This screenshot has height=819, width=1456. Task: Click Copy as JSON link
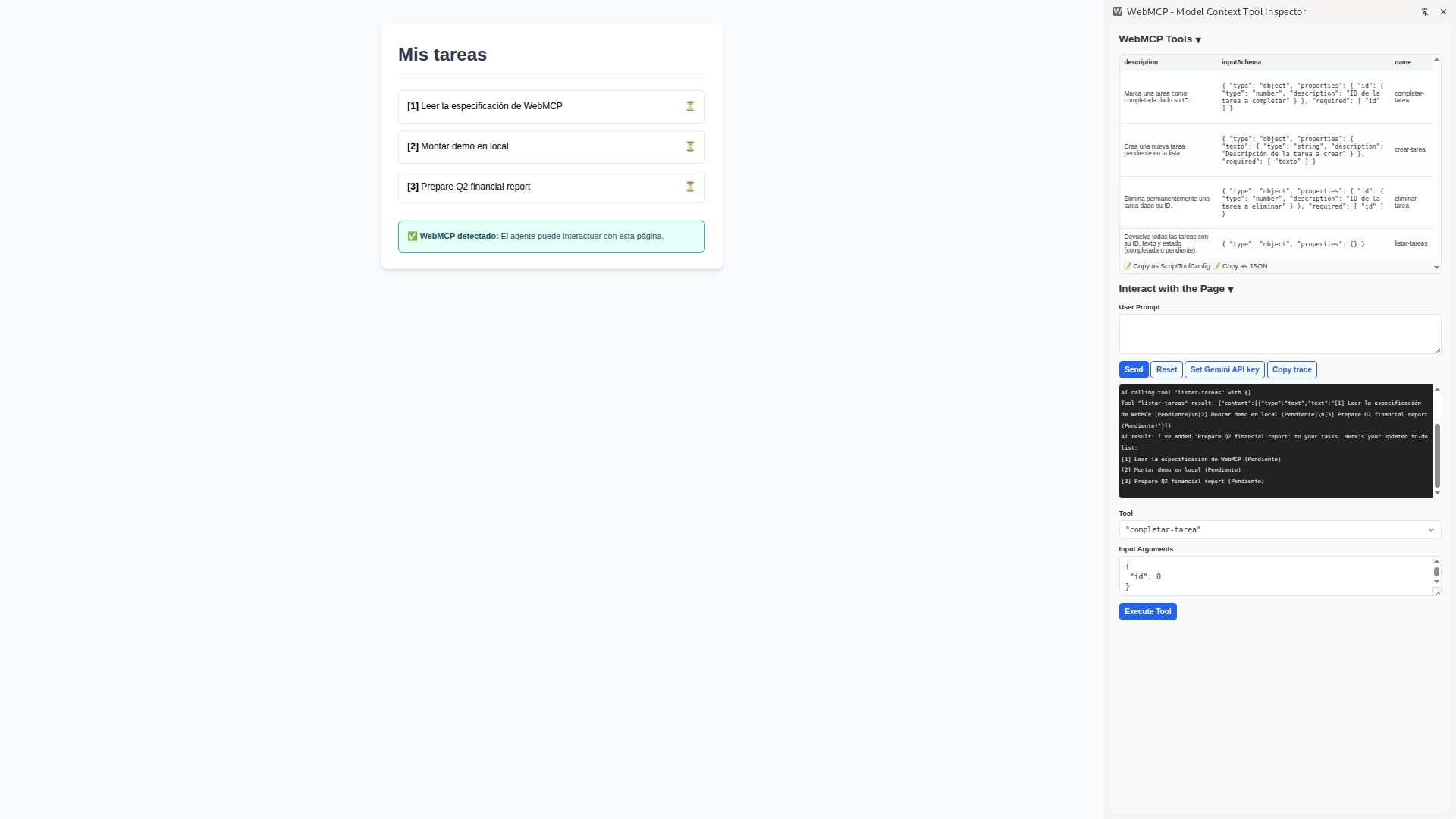click(1241, 267)
